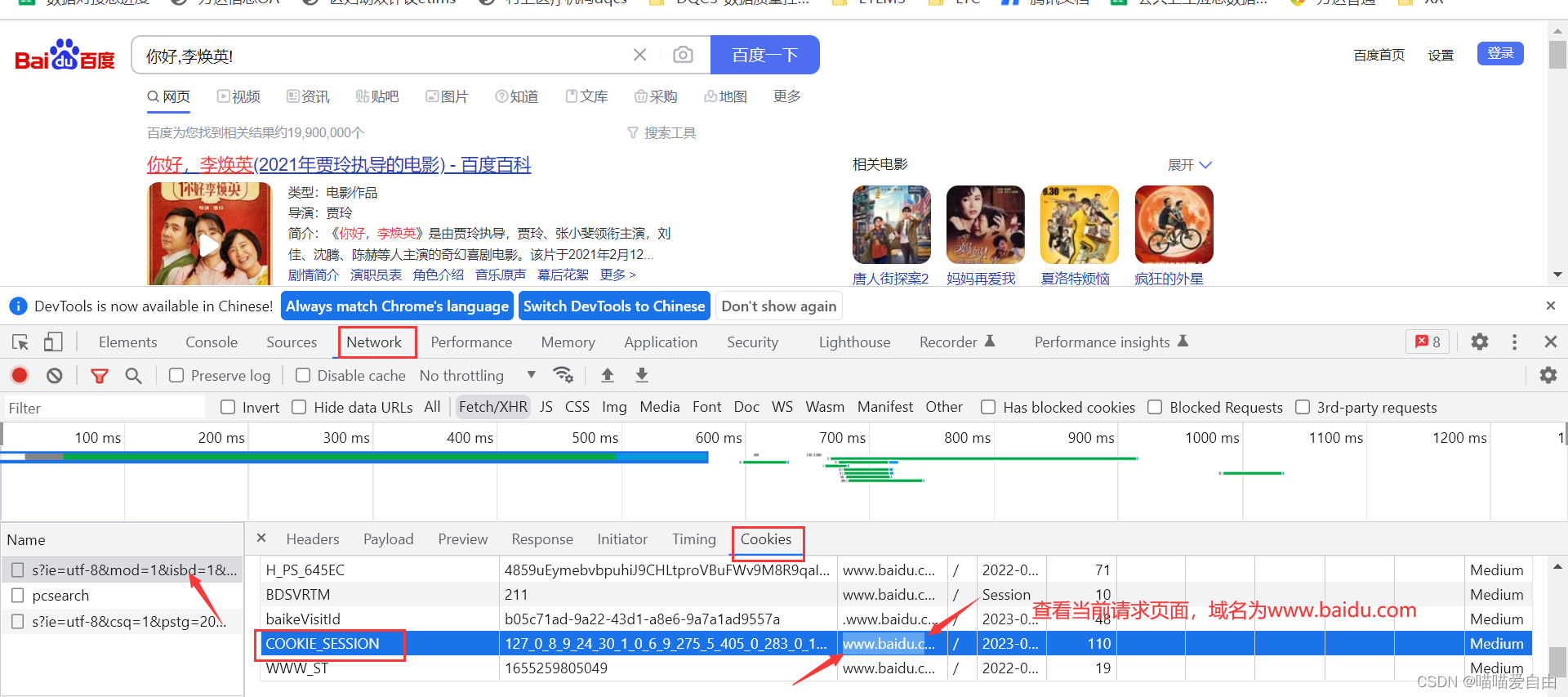Open network conditions wifi icon

point(563,375)
